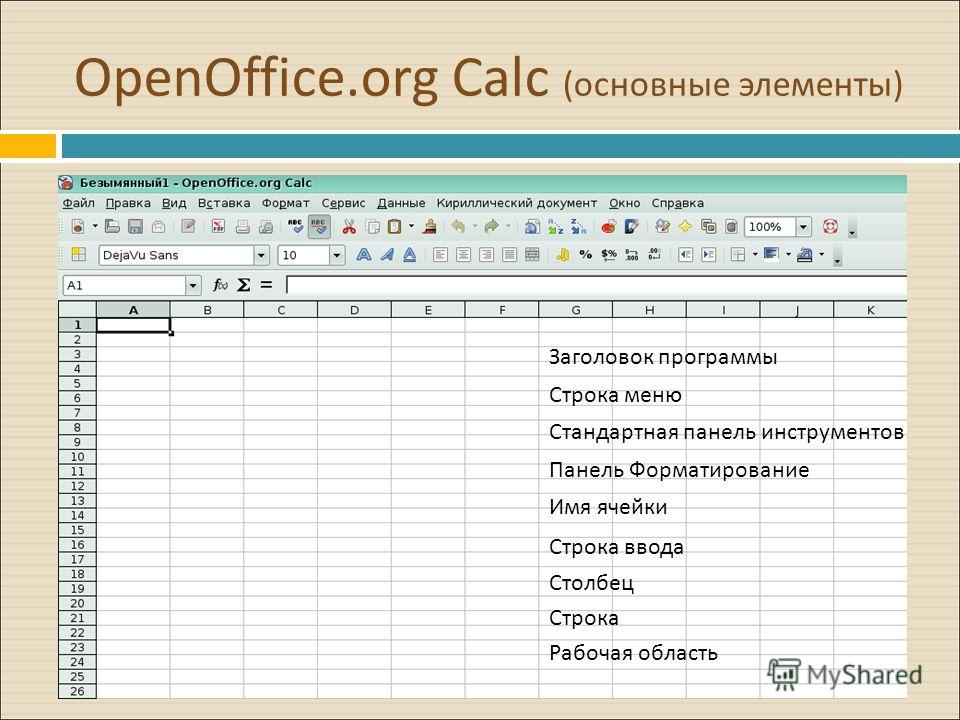Screen dimensions: 960x720
Task: Toggle Italic formatting
Action: [x=387, y=255]
